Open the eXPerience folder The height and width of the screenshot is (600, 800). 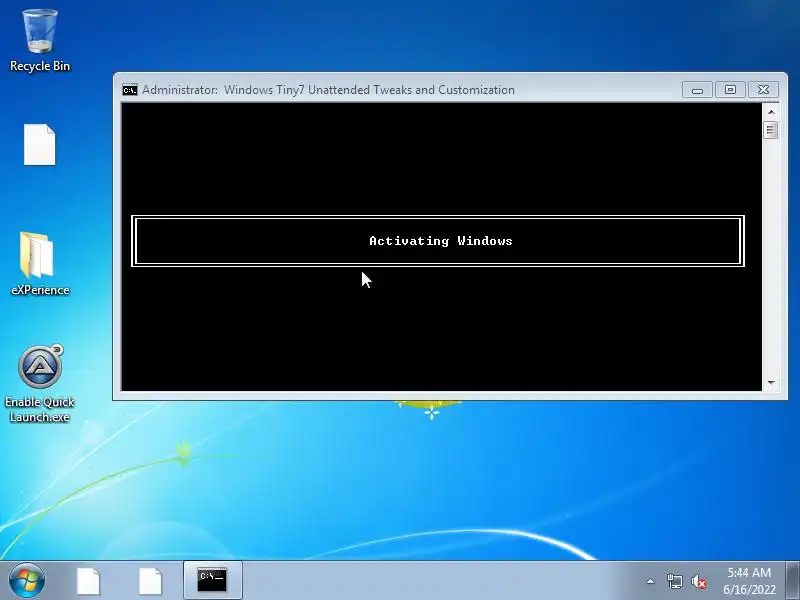point(40,264)
